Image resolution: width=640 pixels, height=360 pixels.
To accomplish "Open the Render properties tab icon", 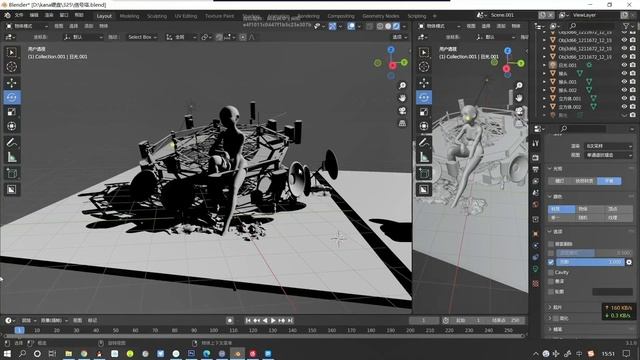I will coord(536,158).
